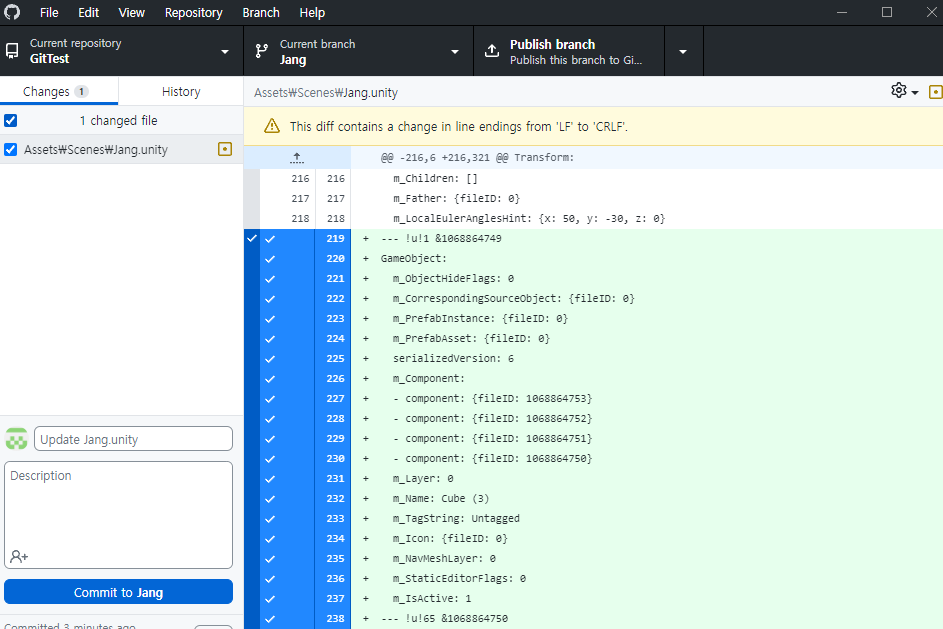The image size is (943, 629).
Task: Click line 219 text !u!1 &1068864749
Action: [x=441, y=238]
